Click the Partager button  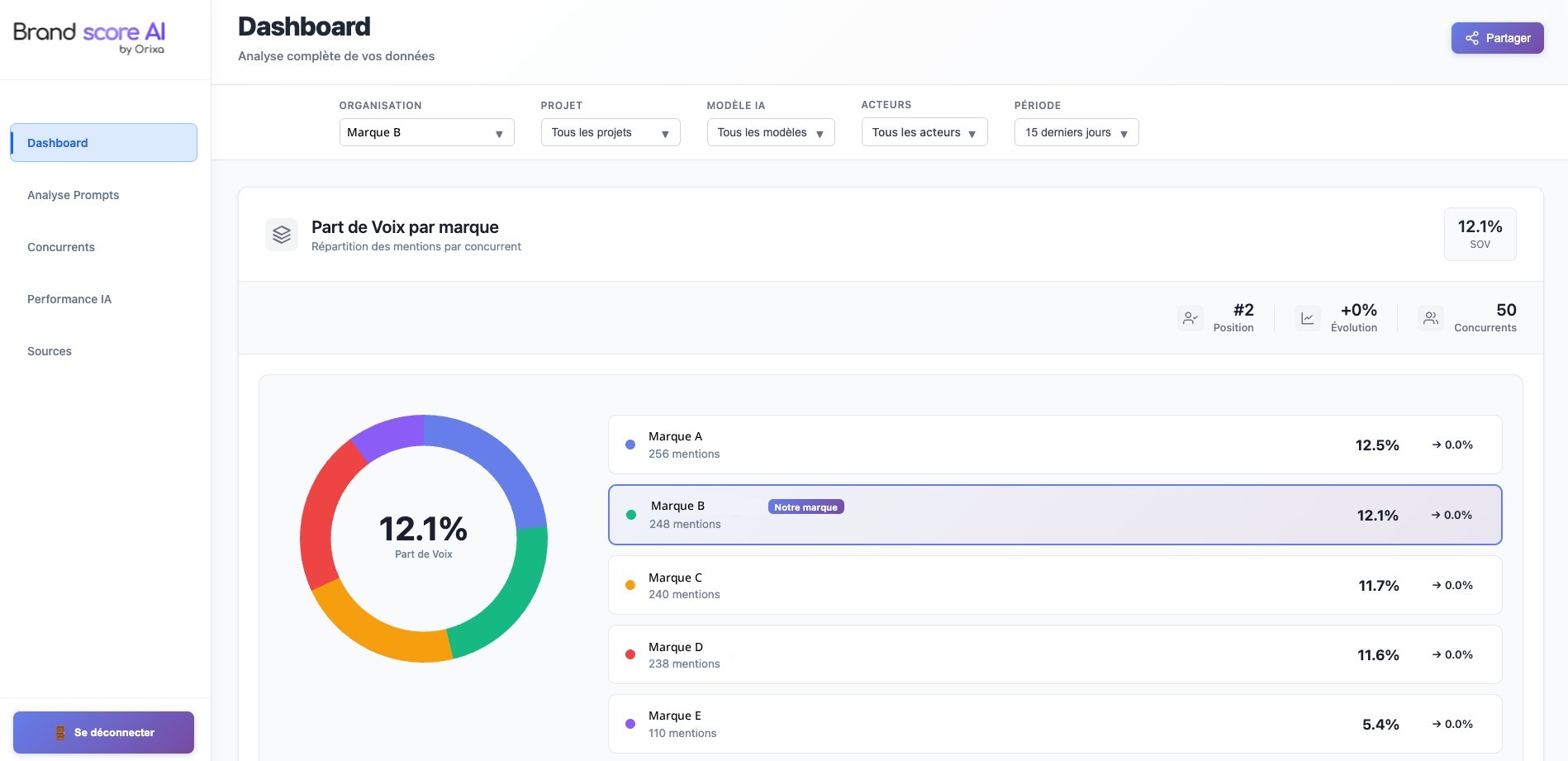1497,38
